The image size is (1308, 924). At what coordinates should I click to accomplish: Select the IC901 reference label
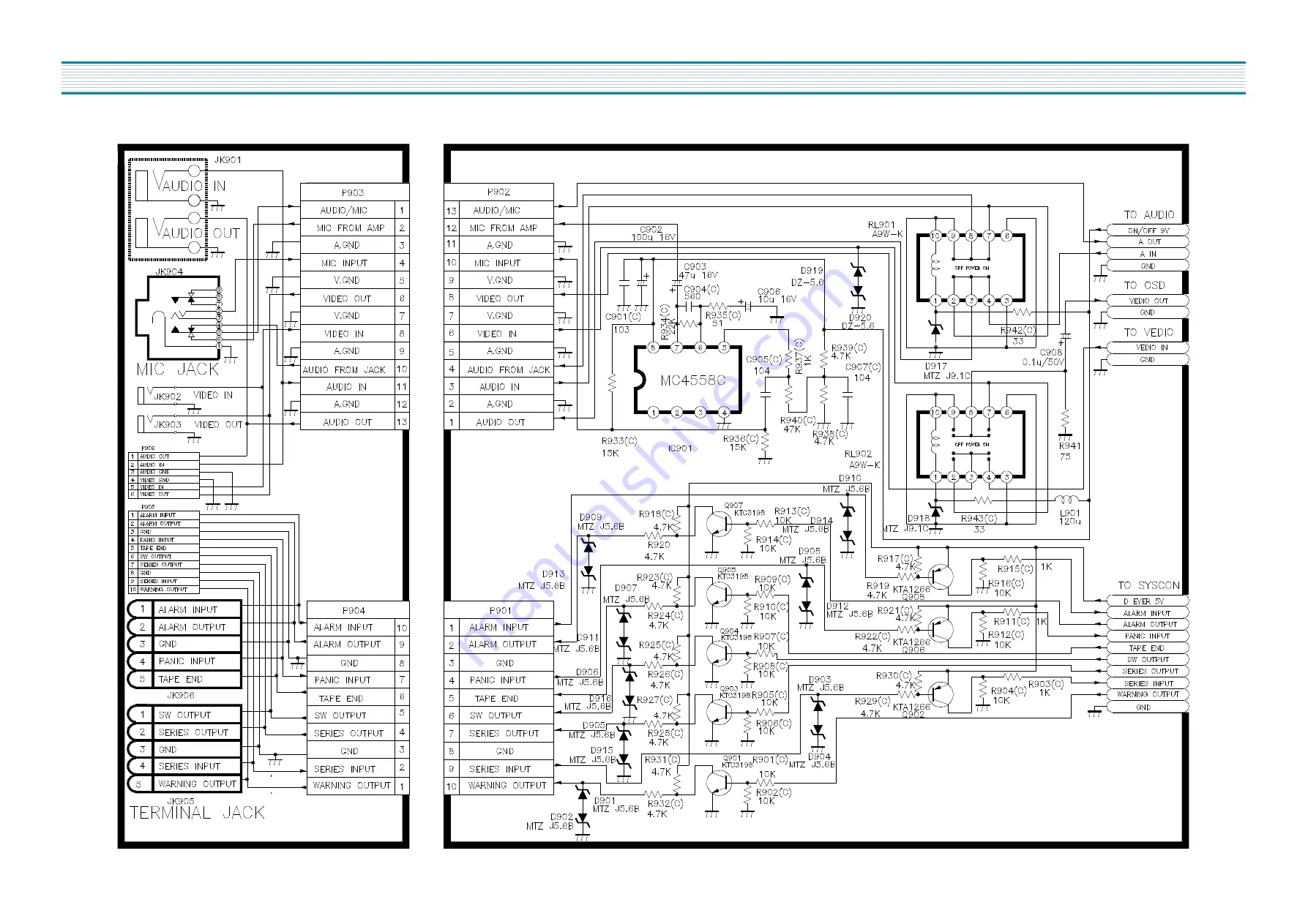coord(680,448)
